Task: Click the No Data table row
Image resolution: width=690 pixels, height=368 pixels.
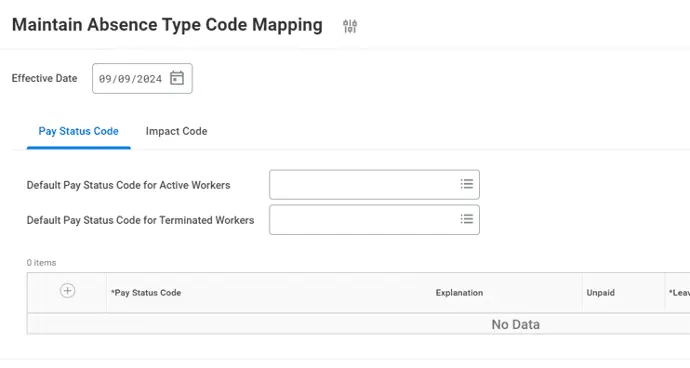Action: [358, 324]
